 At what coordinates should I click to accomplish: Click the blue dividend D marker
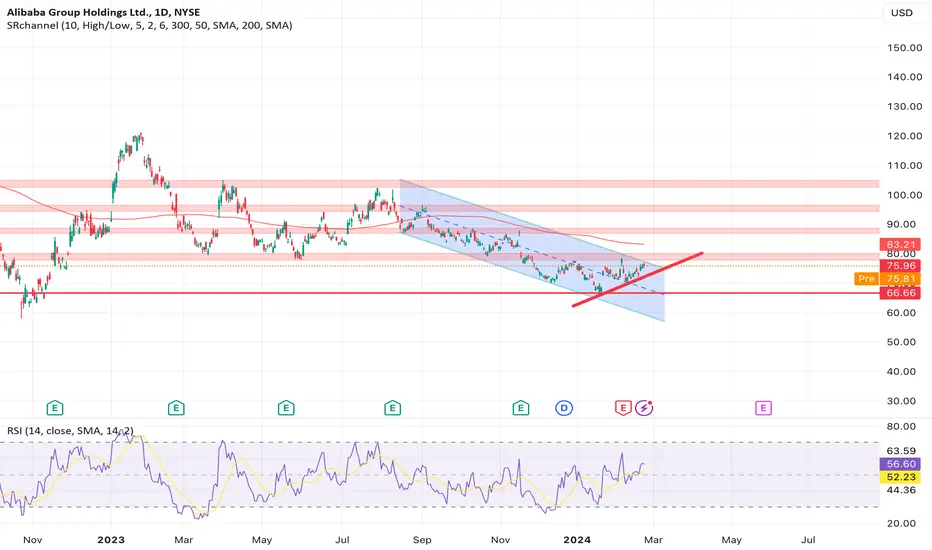coord(564,408)
